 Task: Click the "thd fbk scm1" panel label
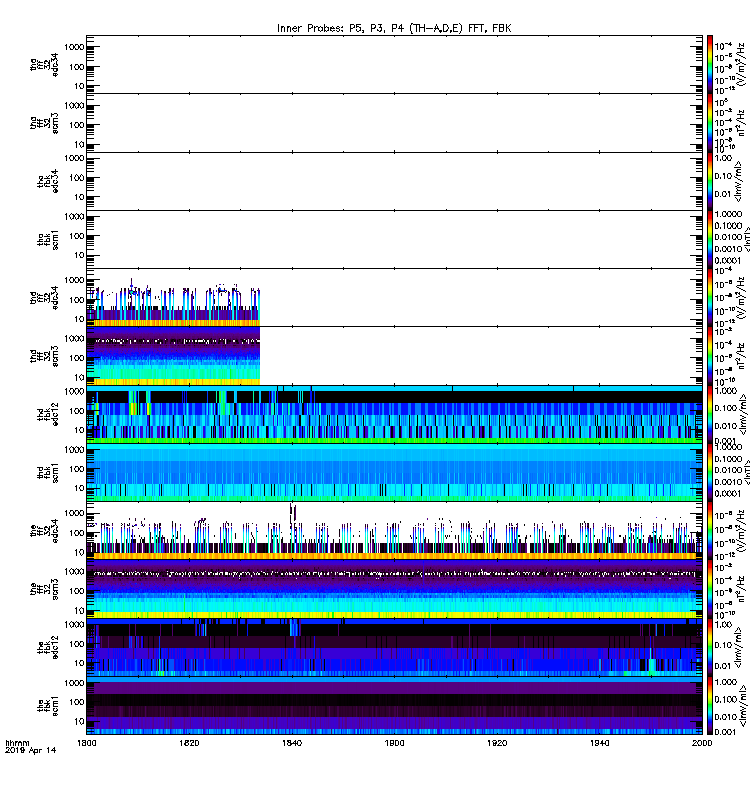48,472
